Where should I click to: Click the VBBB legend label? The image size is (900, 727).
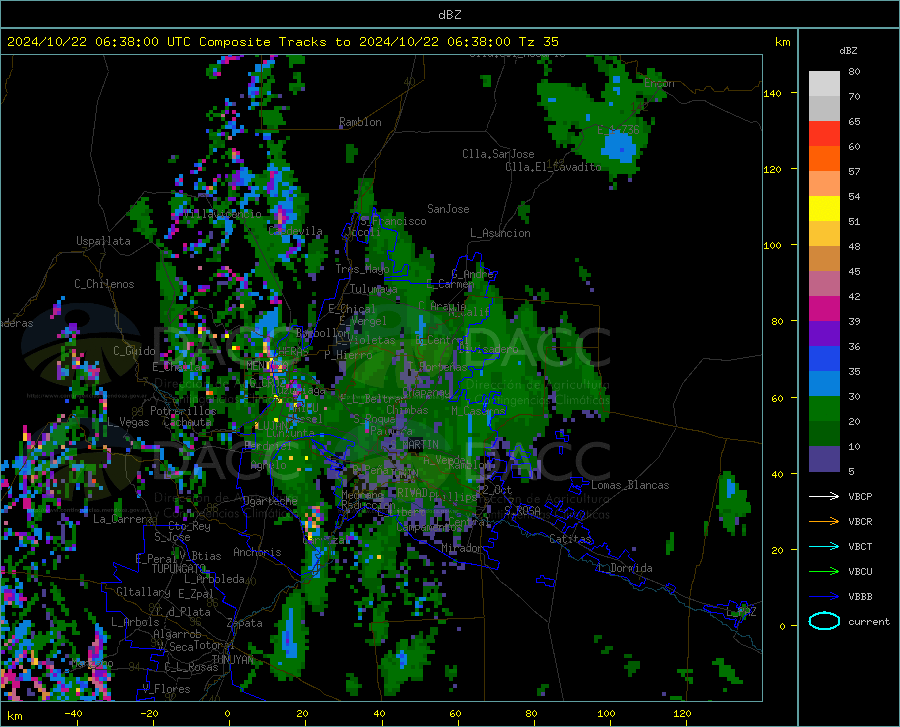(x=860, y=596)
